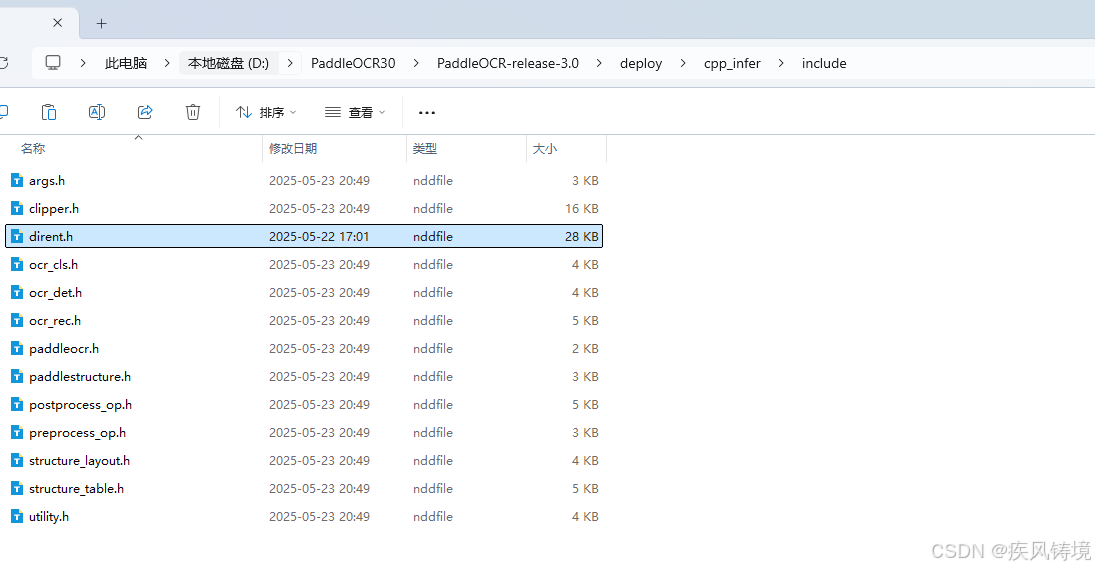Click the file icon of preprocess_op.h
Image resolution: width=1095 pixels, height=568 pixels.
[x=17, y=432]
